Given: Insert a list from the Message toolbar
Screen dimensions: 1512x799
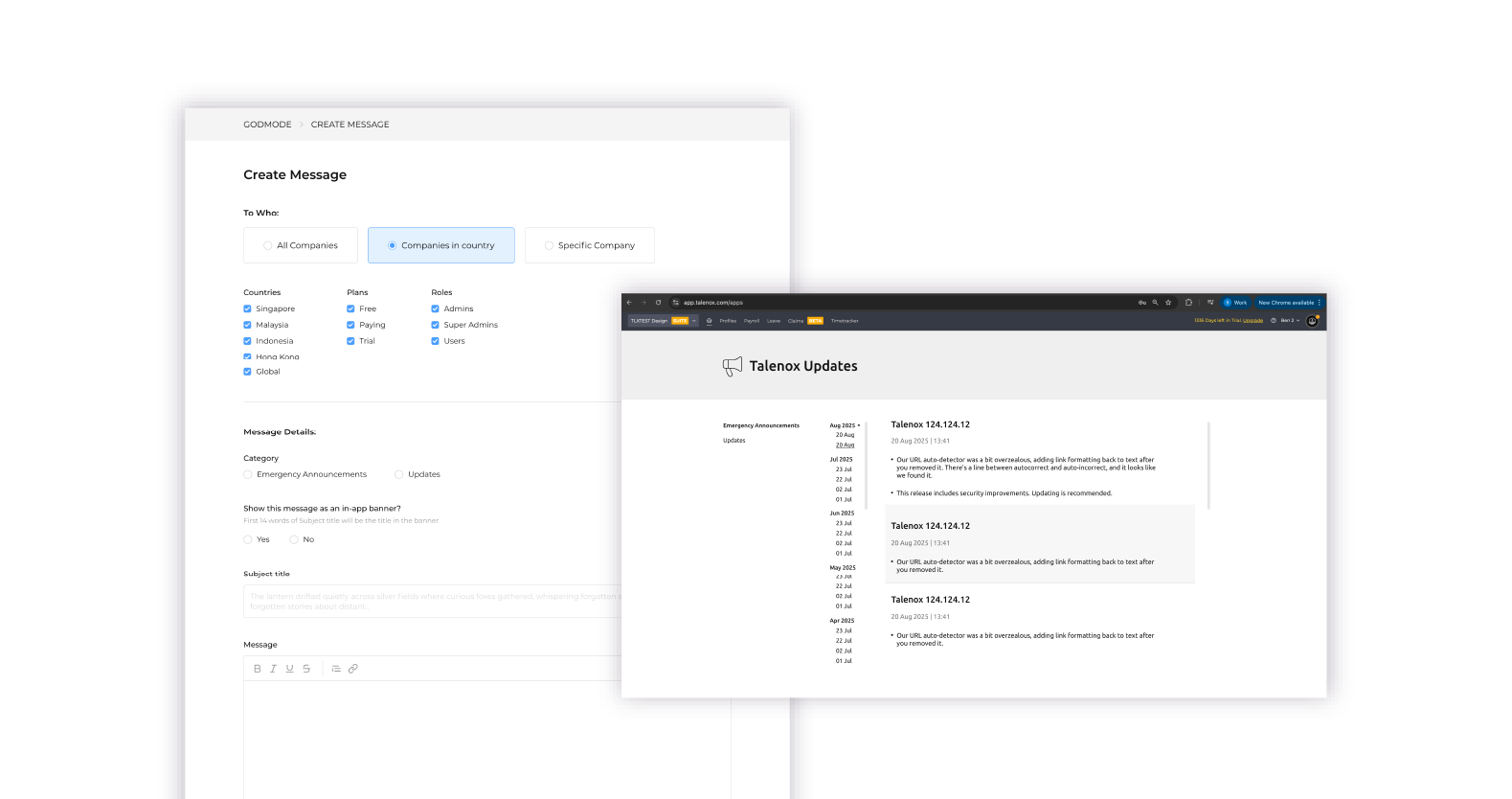Looking at the screenshot, I should point(336,669).
